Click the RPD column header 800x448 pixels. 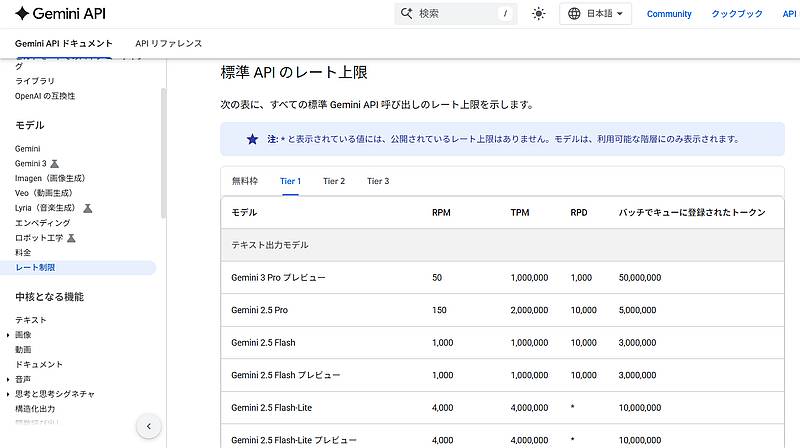click(579, 213)
